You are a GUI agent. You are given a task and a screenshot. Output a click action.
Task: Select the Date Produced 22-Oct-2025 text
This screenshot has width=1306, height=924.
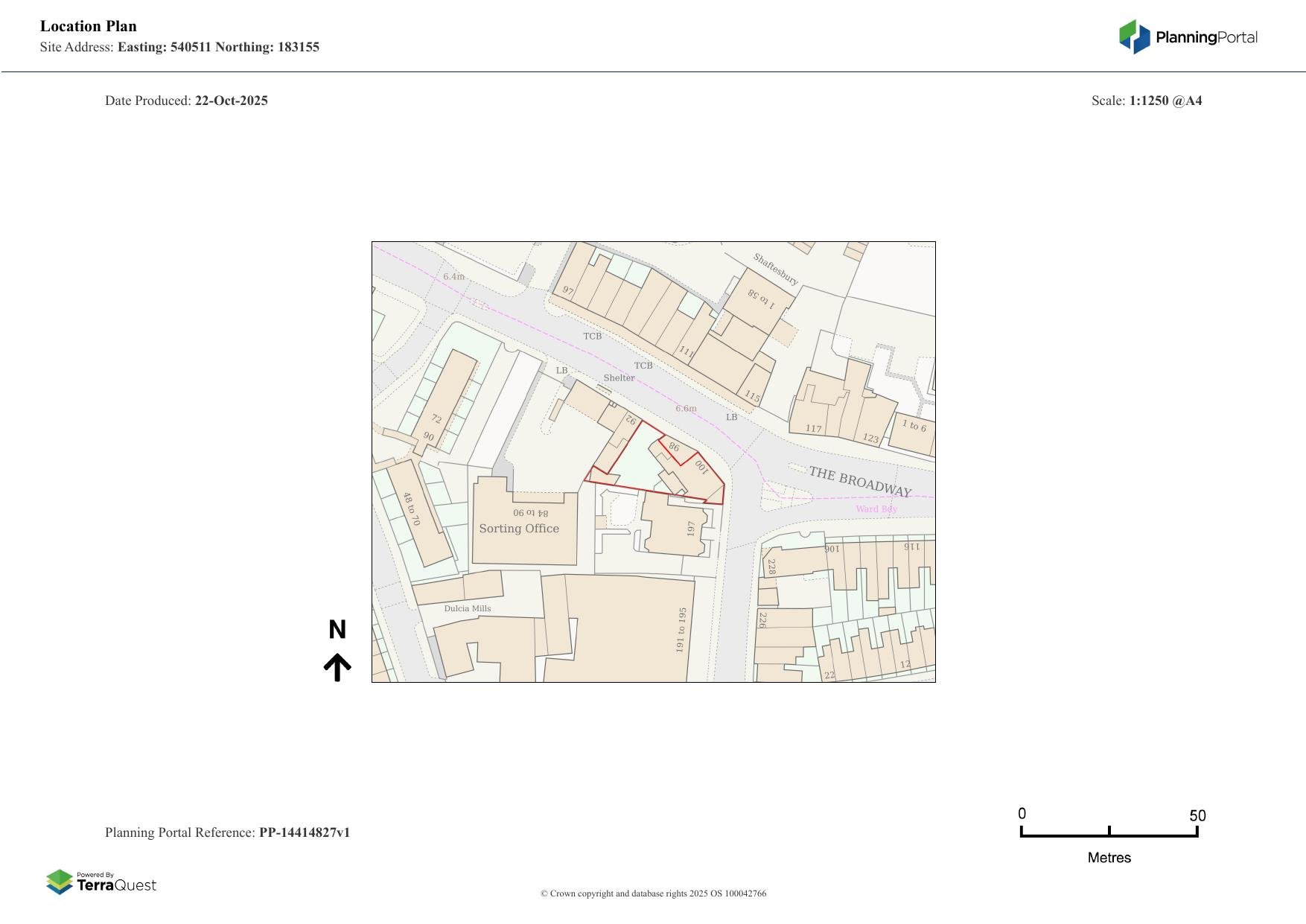[186, 101]
